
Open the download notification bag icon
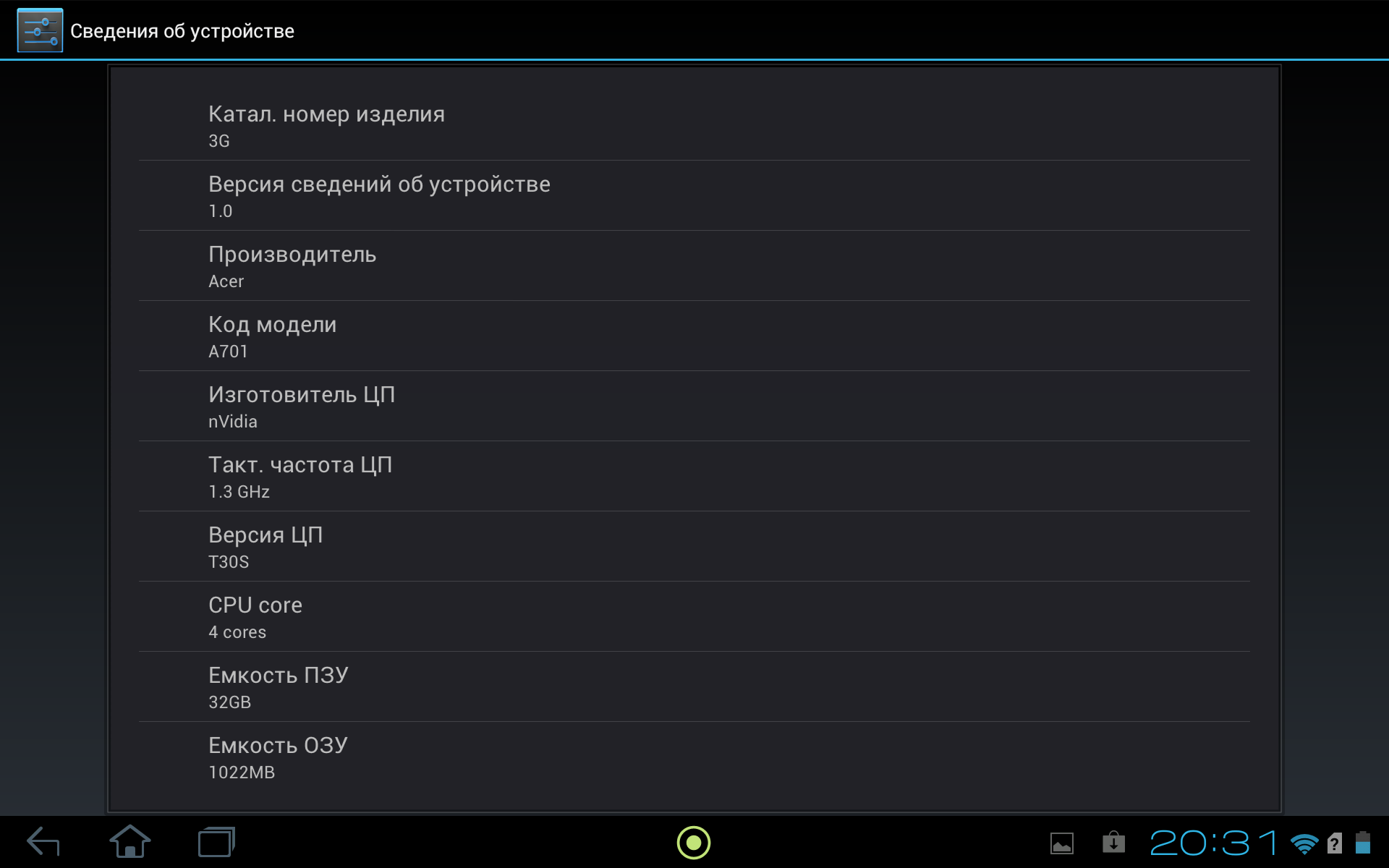coord(1114,842)
